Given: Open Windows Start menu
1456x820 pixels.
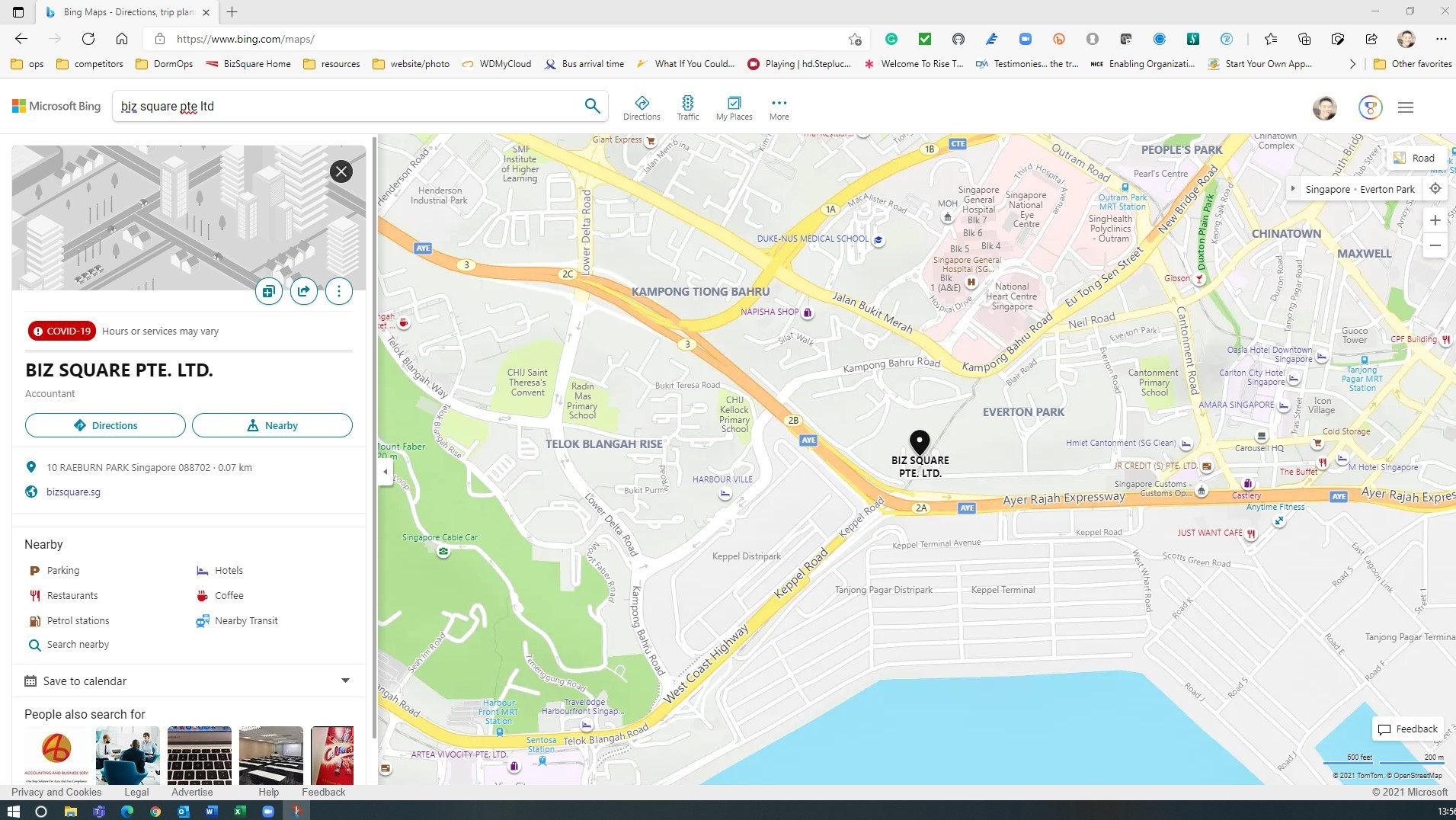Looking at the screenshot, I should click(13, 811).
